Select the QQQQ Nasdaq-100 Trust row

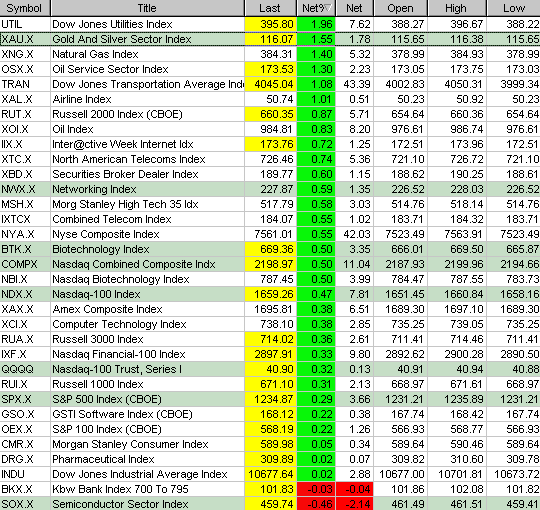[270, 369]
